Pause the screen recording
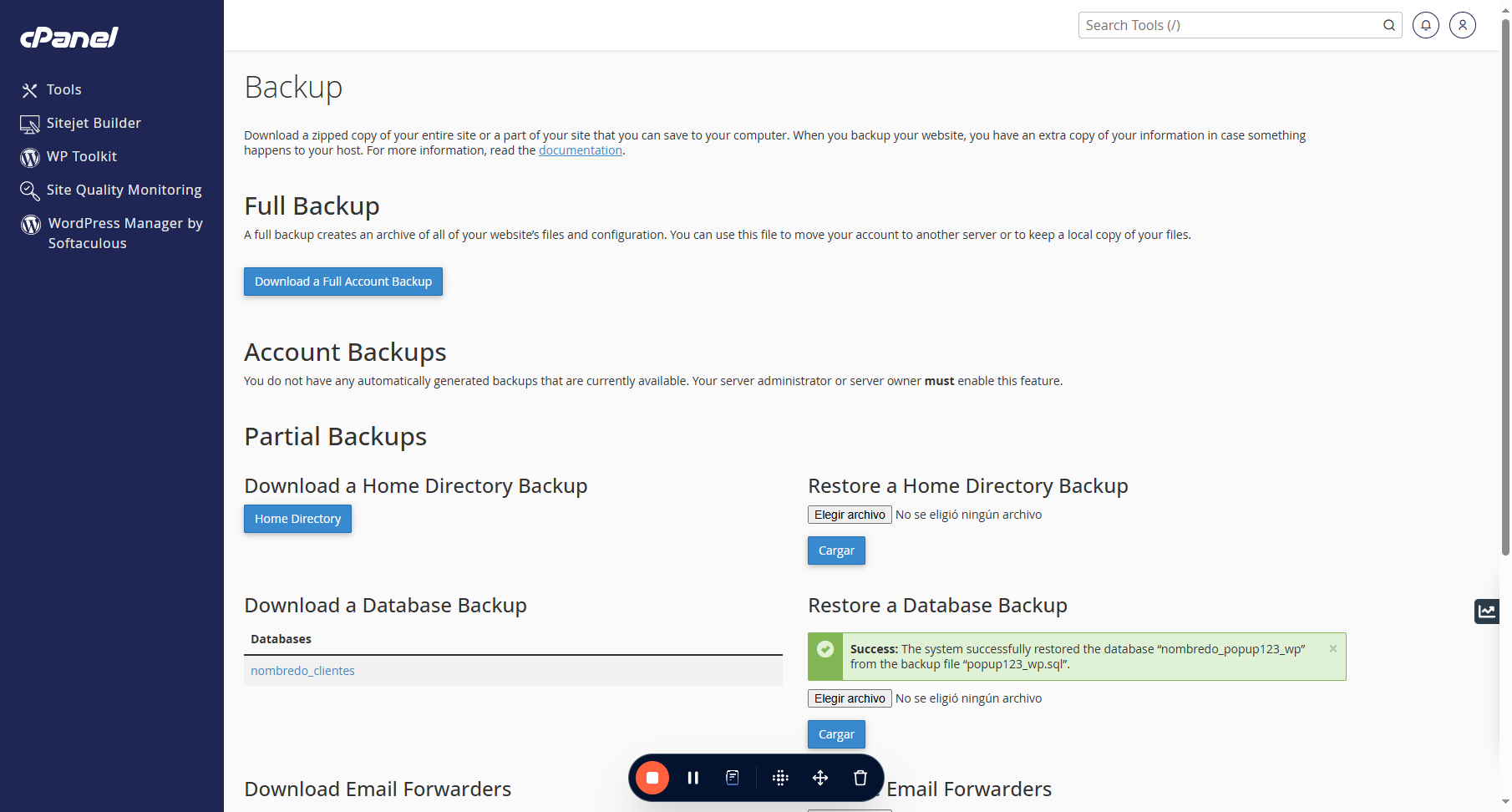This screenshot has height=812, width=1512. (693, 778)
